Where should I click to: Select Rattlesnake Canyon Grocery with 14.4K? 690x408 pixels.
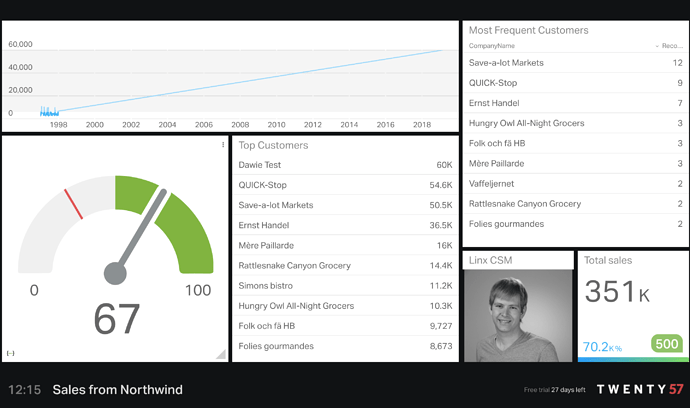[345, 265]
